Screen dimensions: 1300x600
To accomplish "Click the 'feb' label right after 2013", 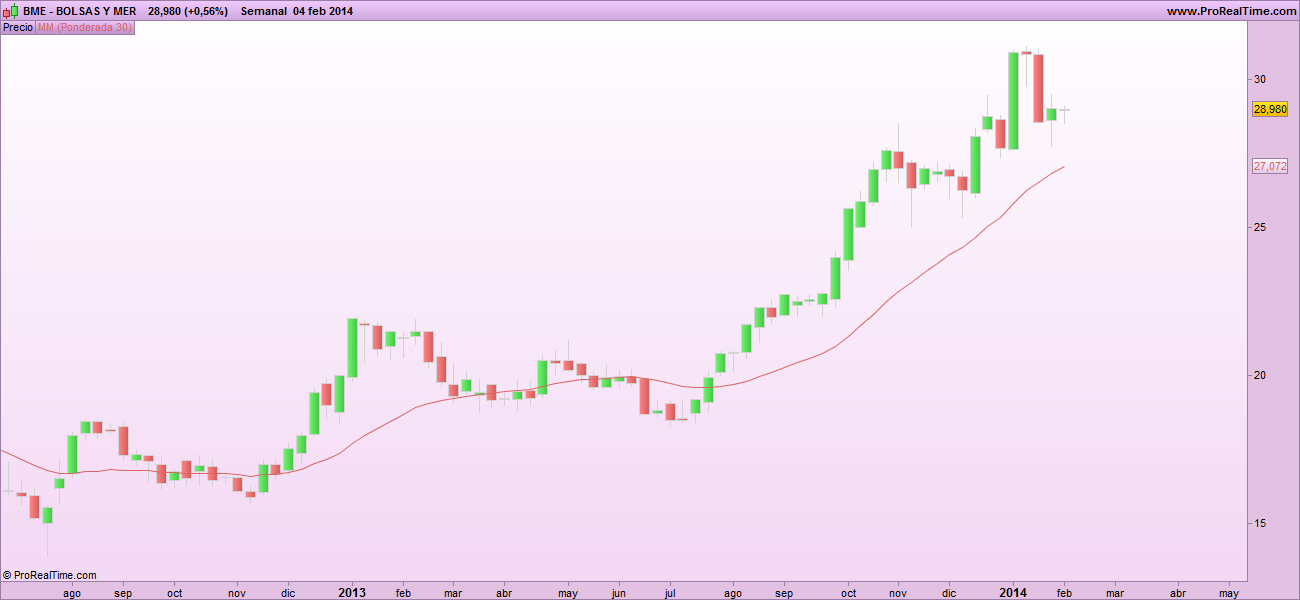I will pos(404,592).
